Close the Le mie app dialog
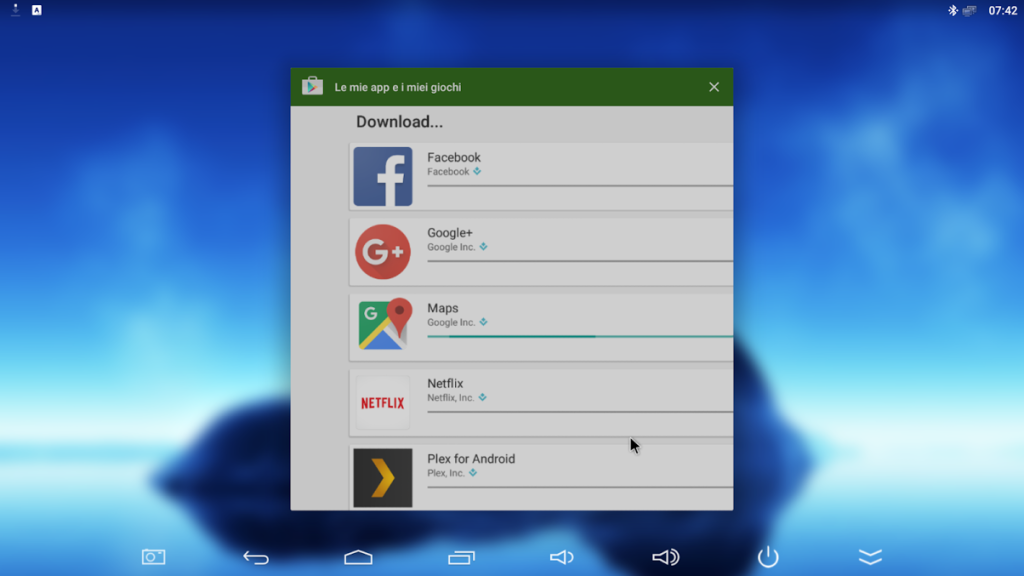Viewport: 1024px width, 576px height. point(714,87)
